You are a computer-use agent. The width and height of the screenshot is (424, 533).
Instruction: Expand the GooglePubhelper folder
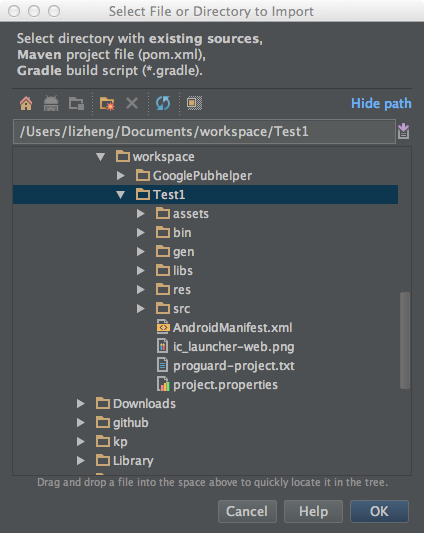120,176
